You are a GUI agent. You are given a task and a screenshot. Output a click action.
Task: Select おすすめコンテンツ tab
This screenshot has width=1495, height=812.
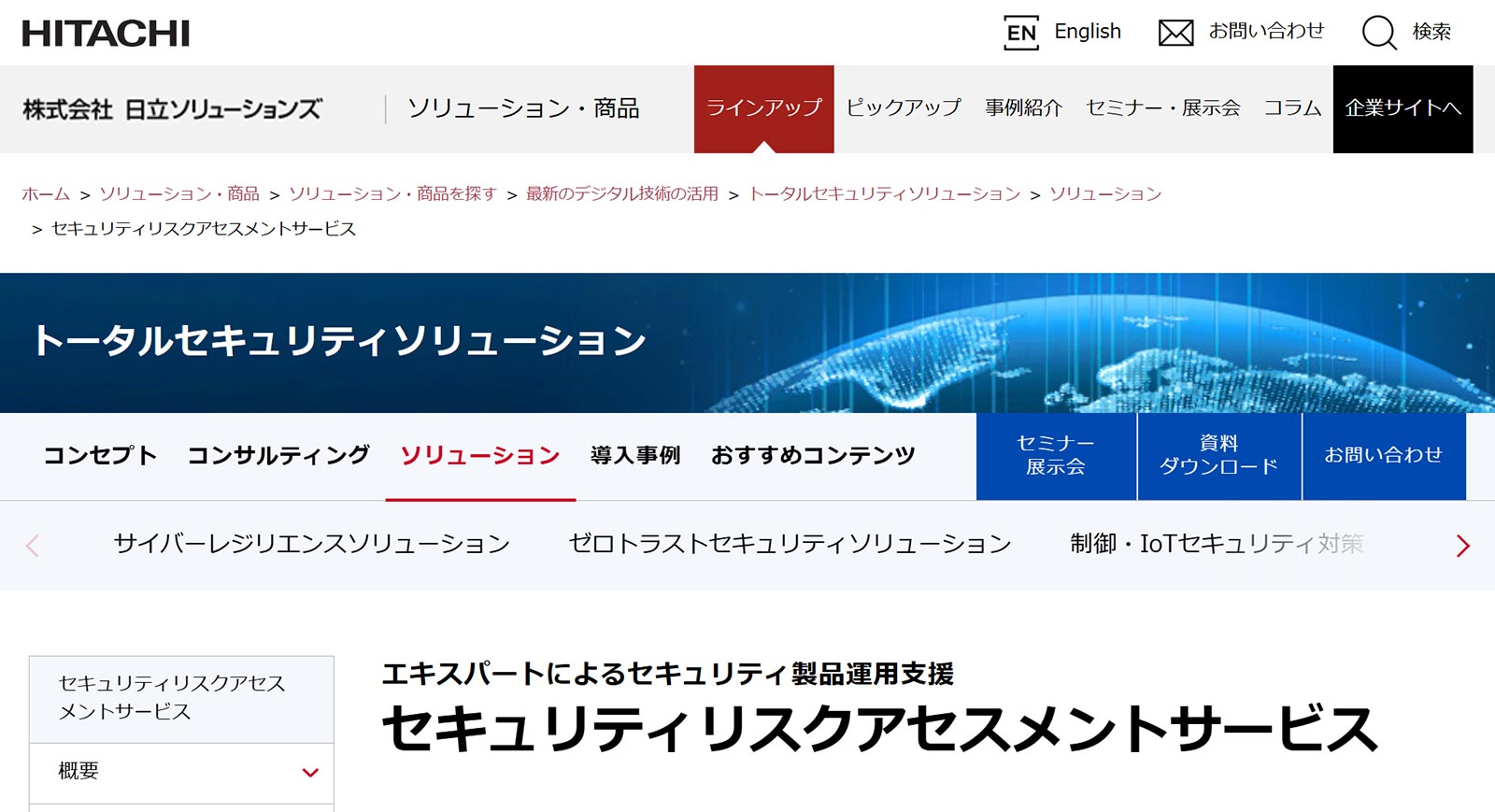click(x=813, y=456)
